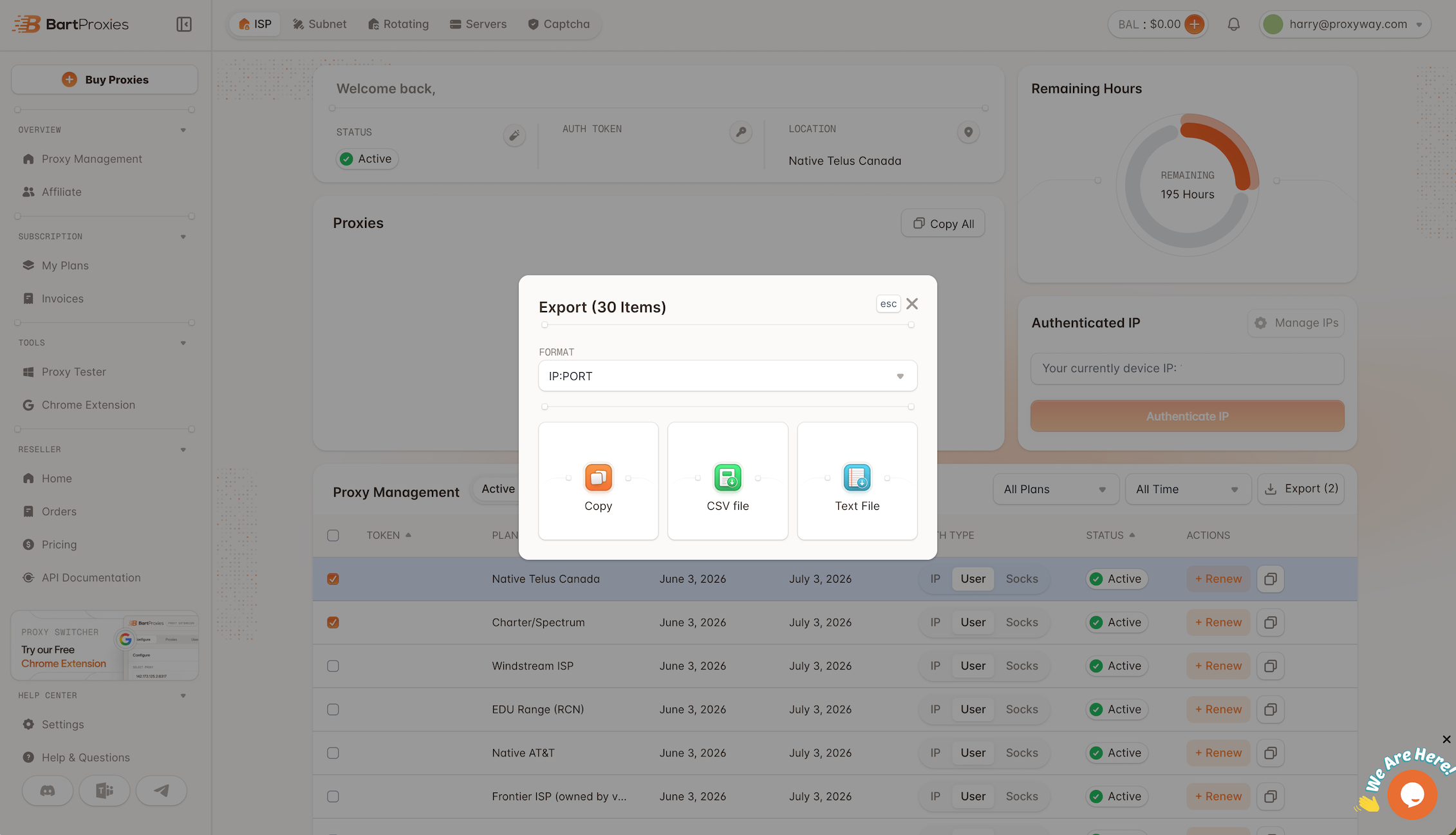This screenshot has height=835, width=1456.
Task: Click the Copy icon in Export dialog
Action: pyautogui.click(x=598, y=478)
